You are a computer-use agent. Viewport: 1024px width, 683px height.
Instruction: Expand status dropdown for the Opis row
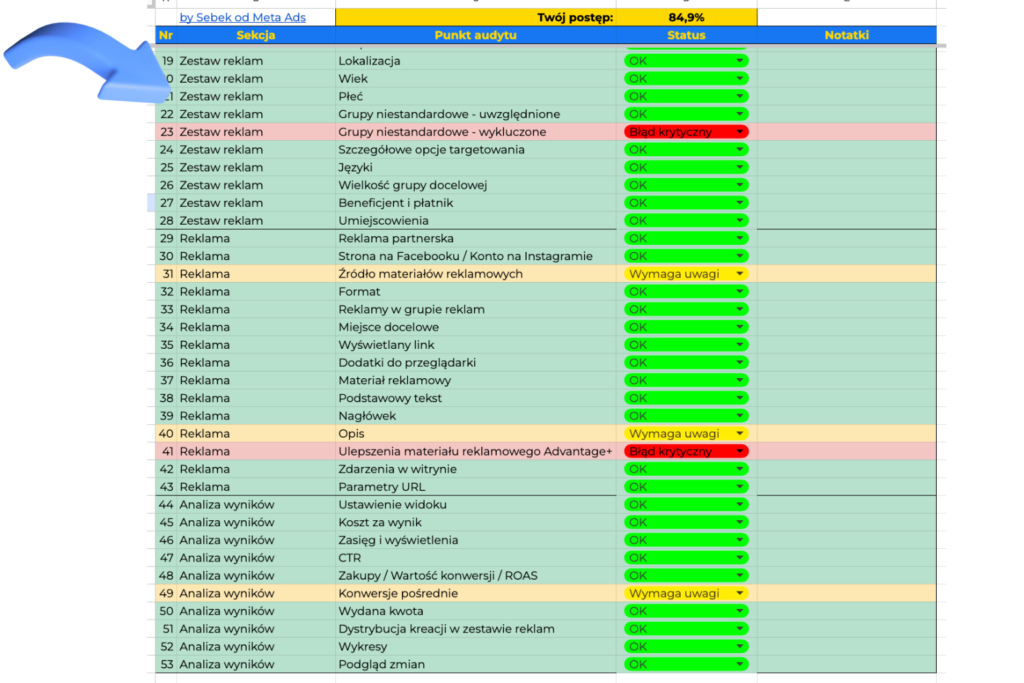(740, 434)
